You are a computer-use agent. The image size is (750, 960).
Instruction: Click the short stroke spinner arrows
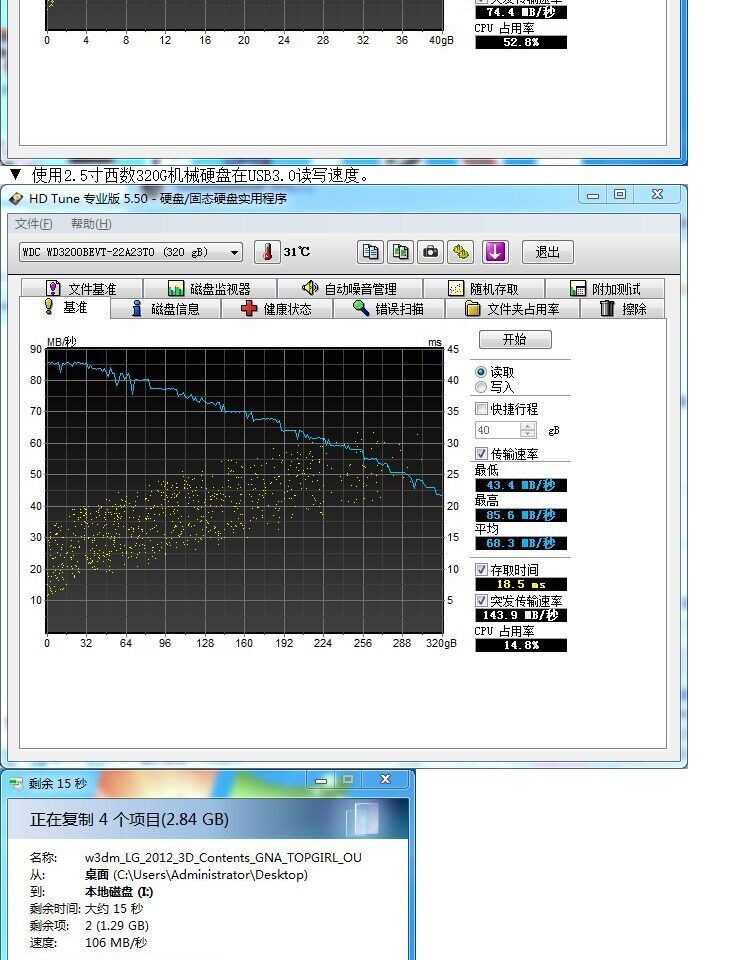(x=528, y=430)
